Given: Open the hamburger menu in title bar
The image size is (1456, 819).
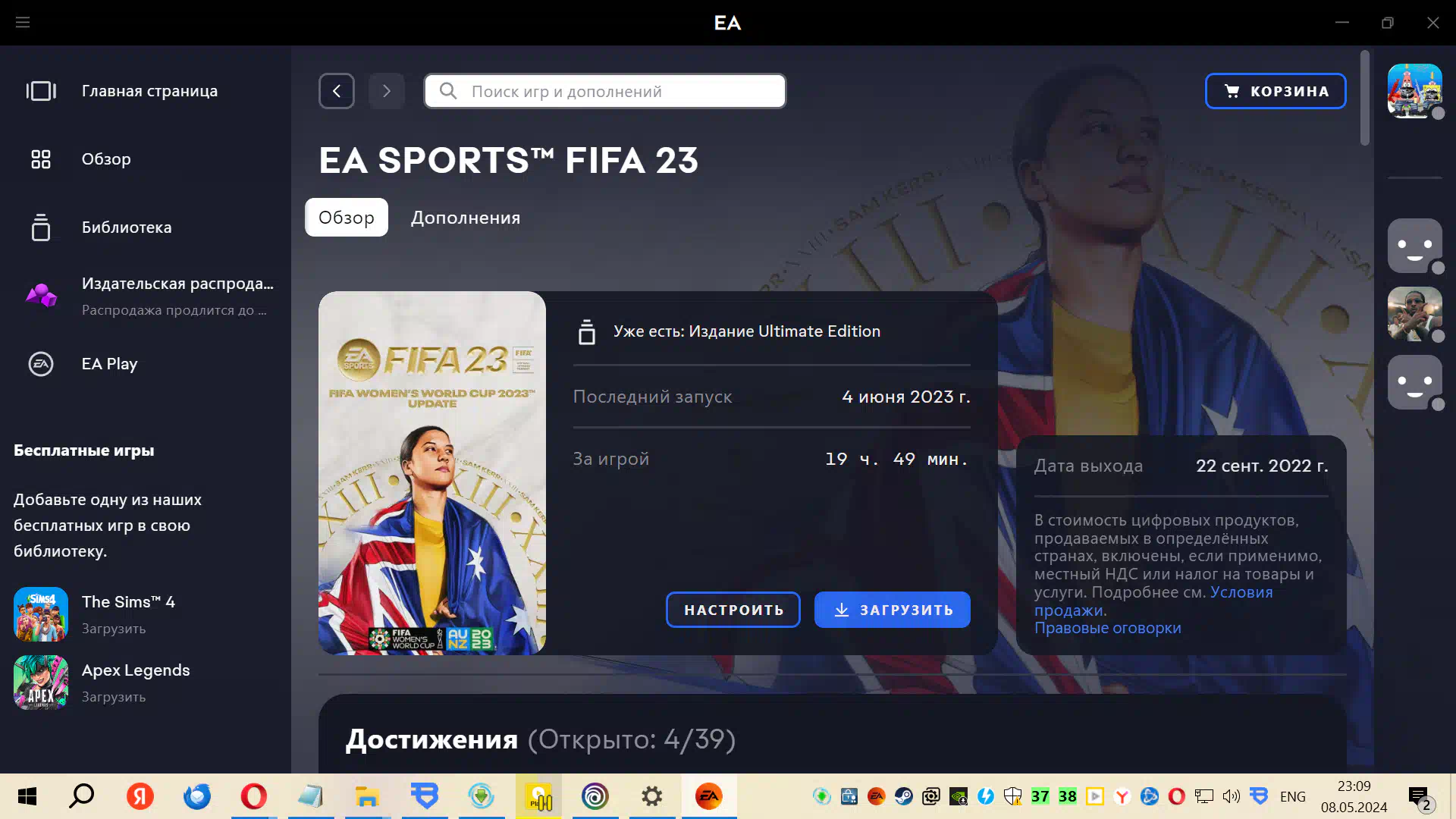Looking at the screenshot, I should tap(23, 23).
